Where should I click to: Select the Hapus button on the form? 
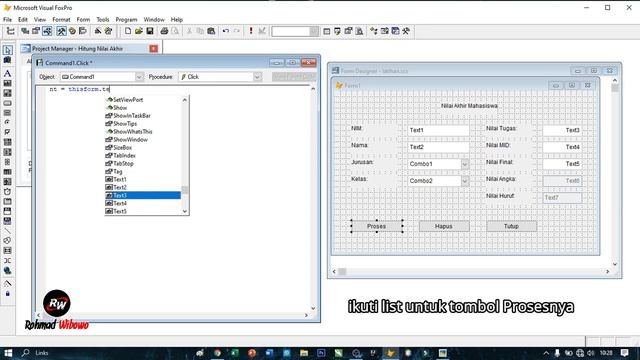point(444,226)
